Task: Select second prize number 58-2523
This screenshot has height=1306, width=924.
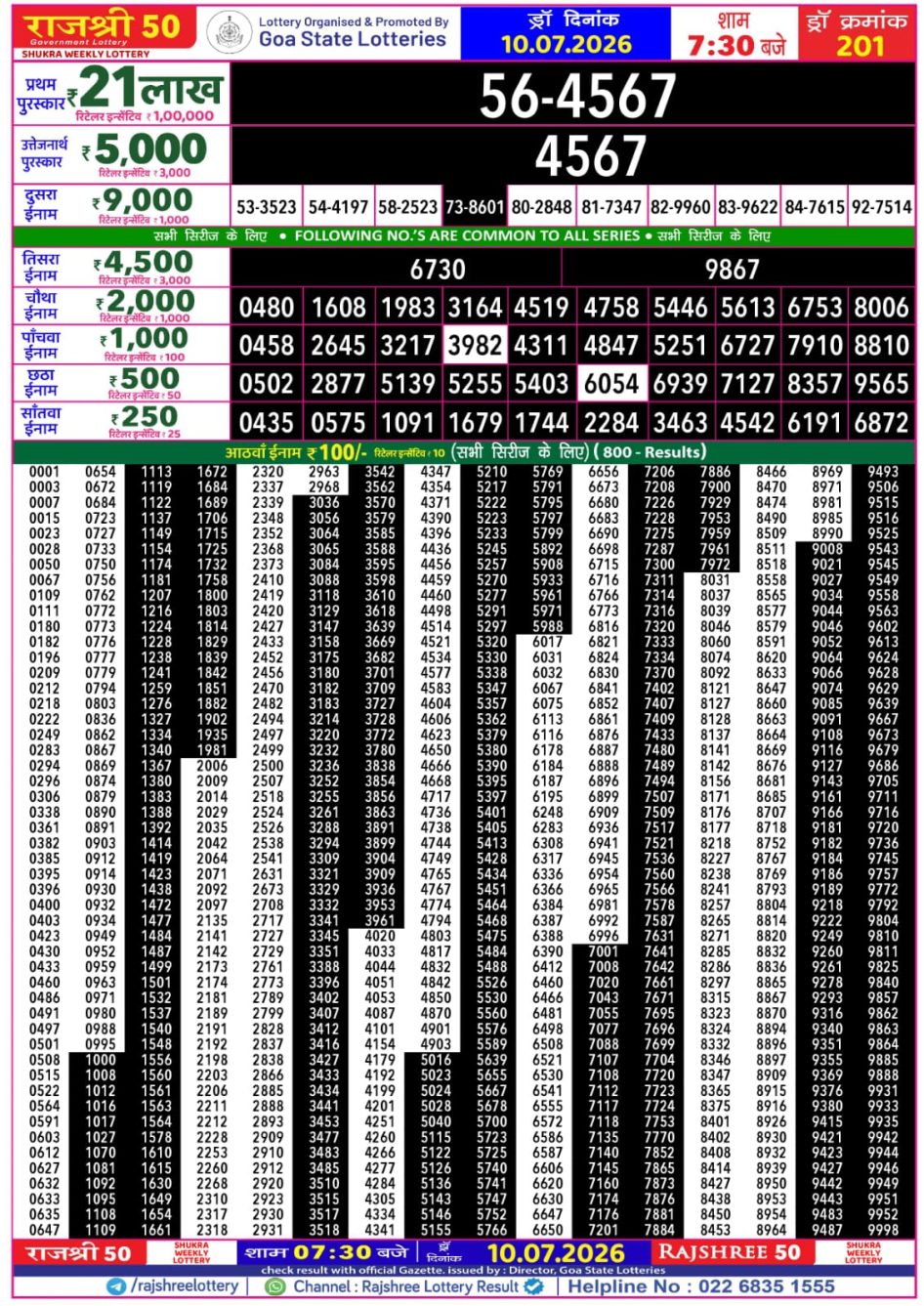Action: (407, 207)
